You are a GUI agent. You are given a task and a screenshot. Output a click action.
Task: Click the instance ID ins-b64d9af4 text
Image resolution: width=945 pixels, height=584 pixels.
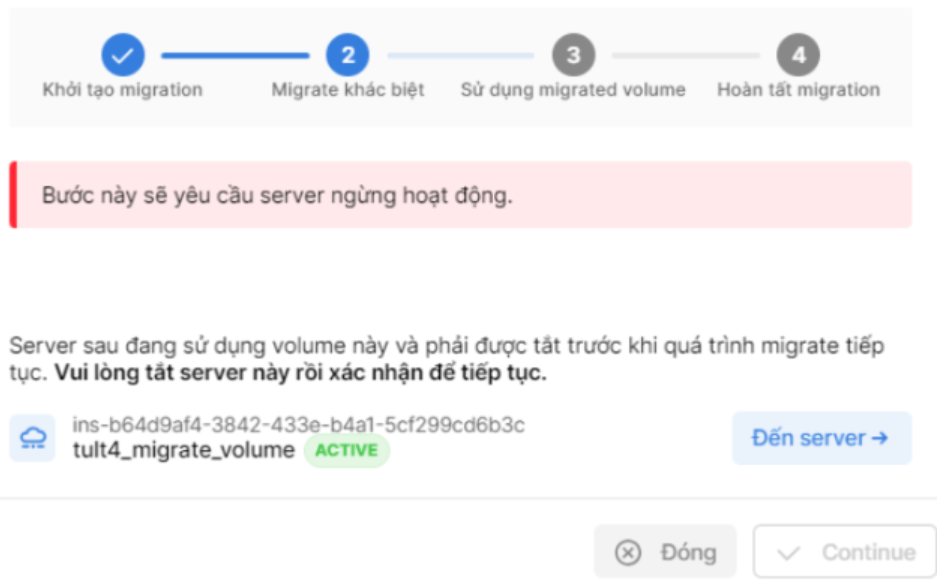pyautogui.click(x=299, y=425)
